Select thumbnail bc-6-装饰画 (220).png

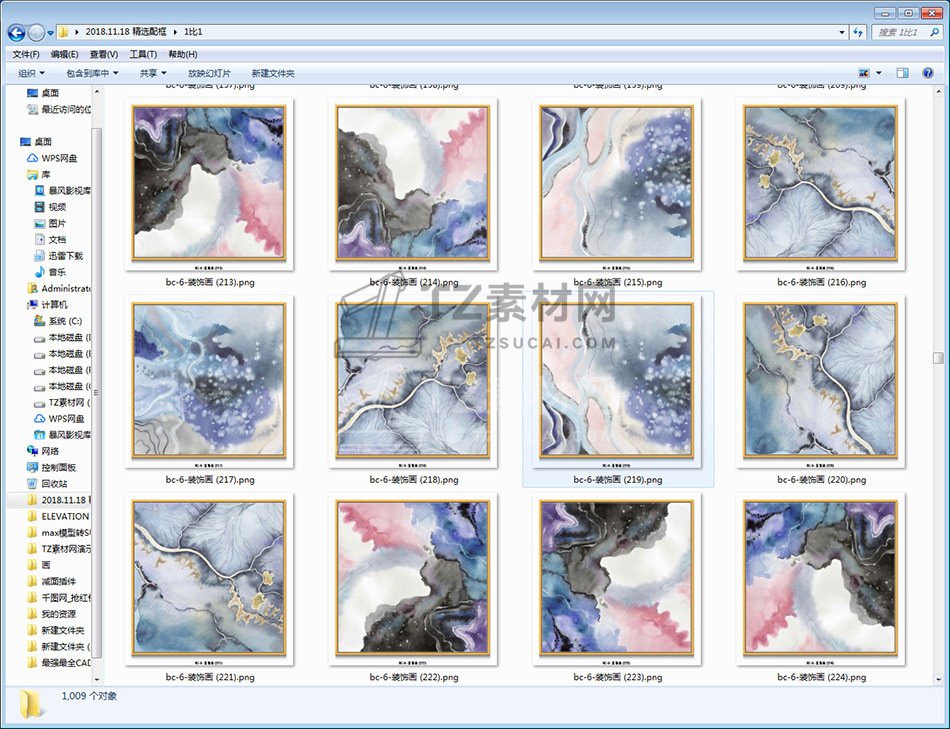coord(821,381)
